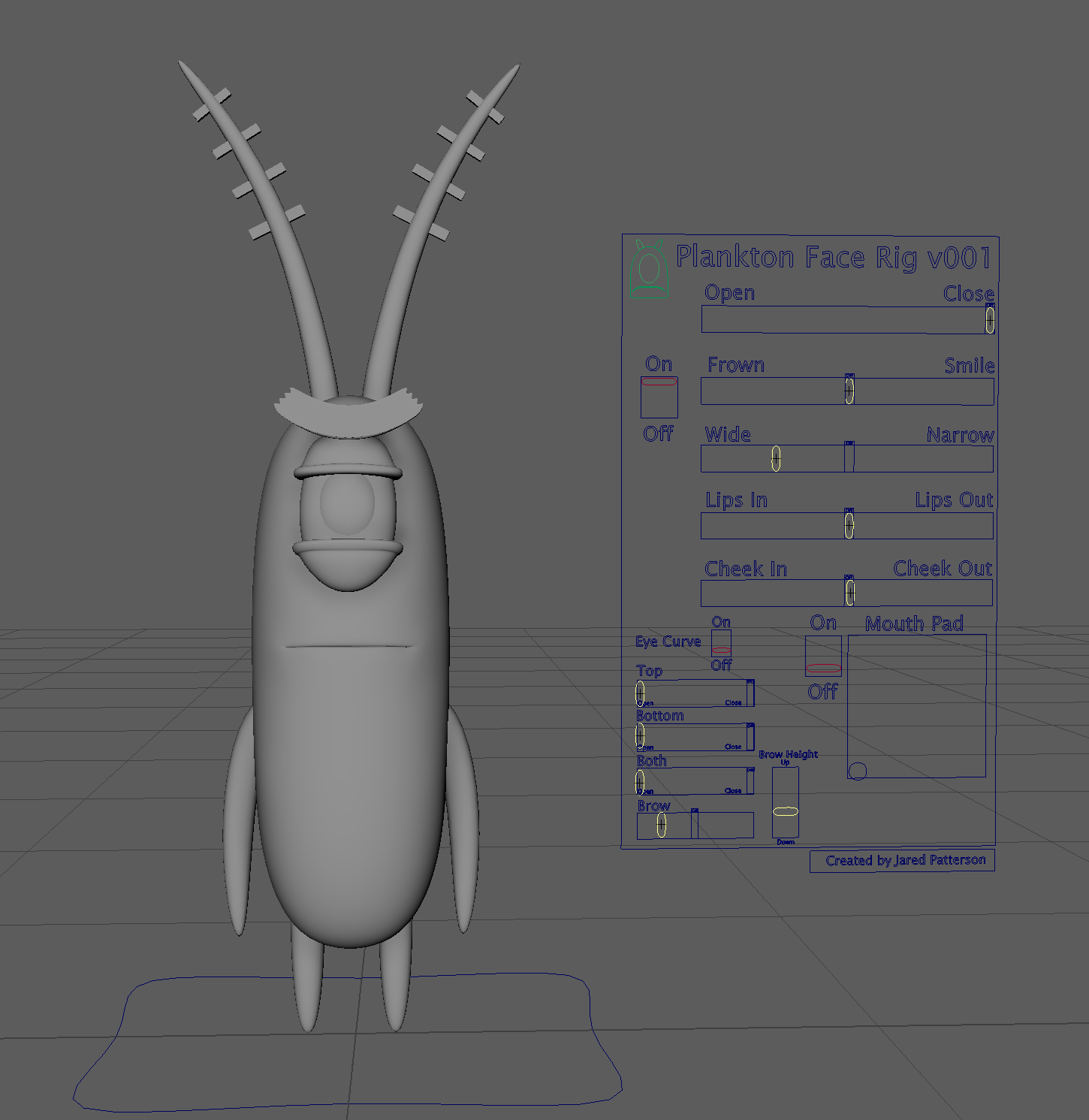Viewport: 1089px width, 1120px height.
Task: Select the center marker on the Wide/Narrow slider
Action: pos(849,457)
